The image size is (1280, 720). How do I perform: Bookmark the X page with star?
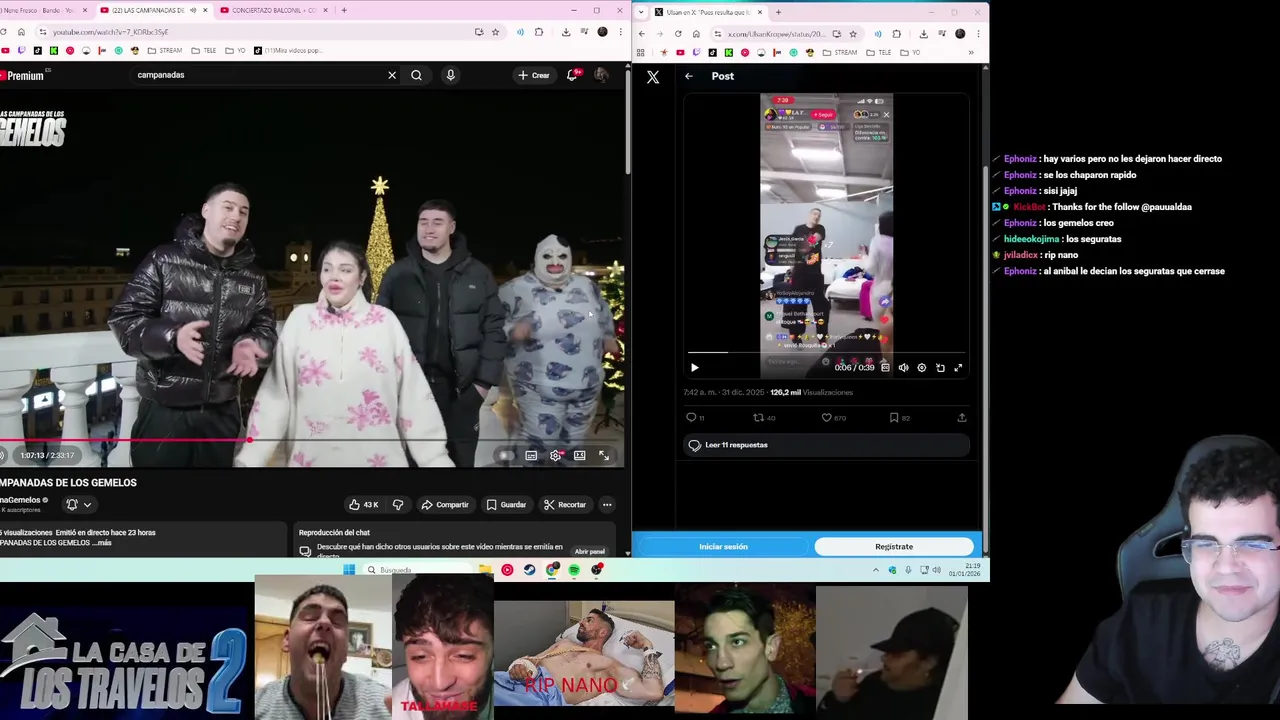(x=853, y=34)
